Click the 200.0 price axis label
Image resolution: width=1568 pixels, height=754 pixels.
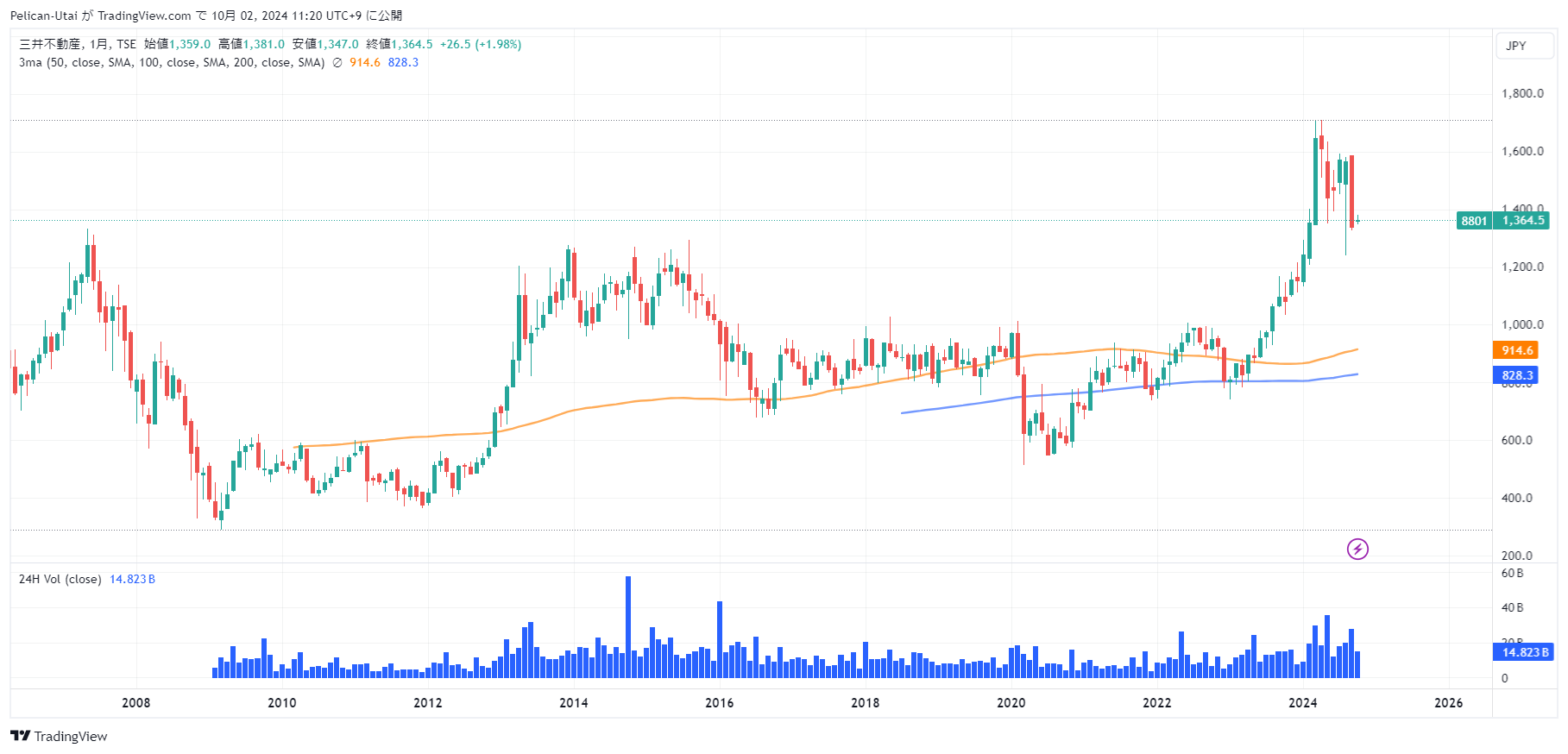coord(1517,556)
